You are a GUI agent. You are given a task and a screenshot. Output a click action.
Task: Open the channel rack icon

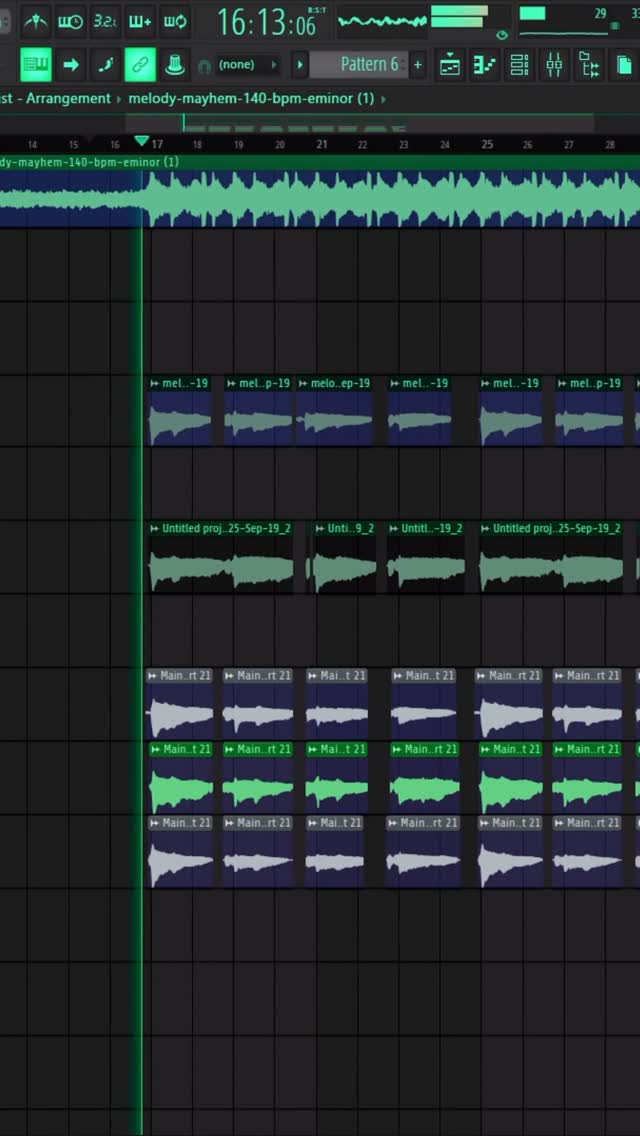tap(520, 65)
